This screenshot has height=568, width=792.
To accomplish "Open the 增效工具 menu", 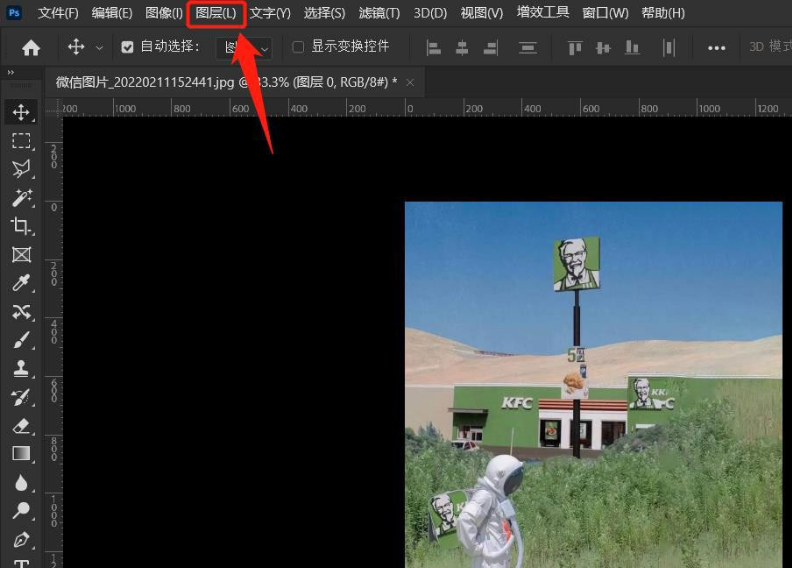I will (542, 13).
